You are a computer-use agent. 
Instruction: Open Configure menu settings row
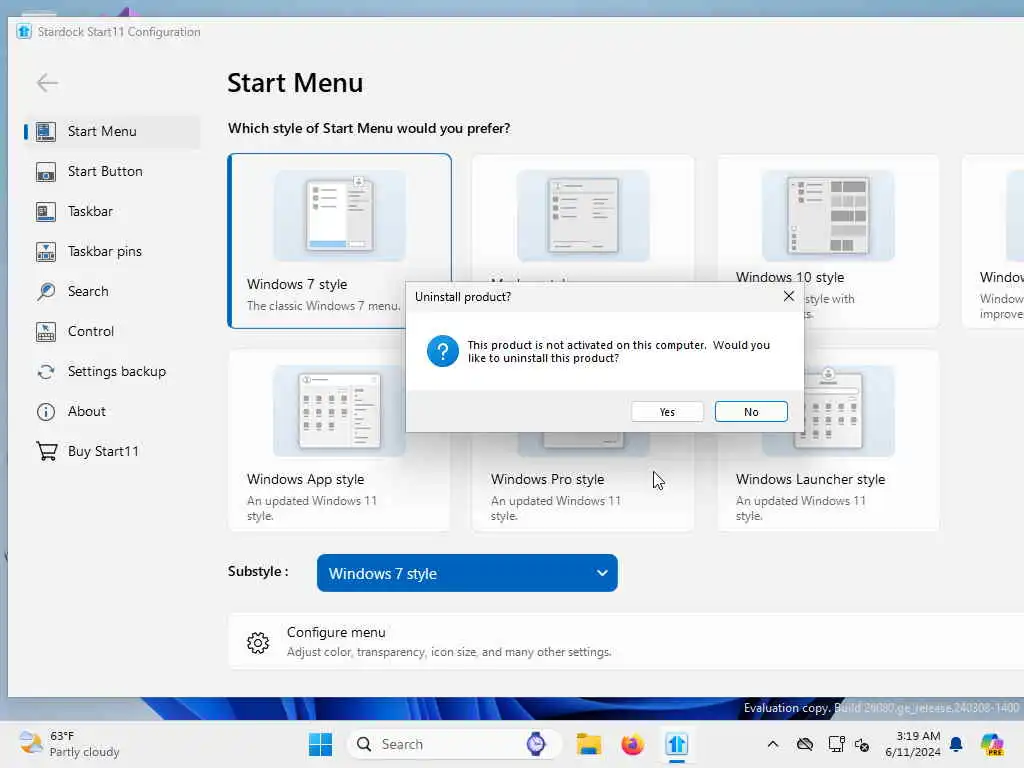[626, 641]
